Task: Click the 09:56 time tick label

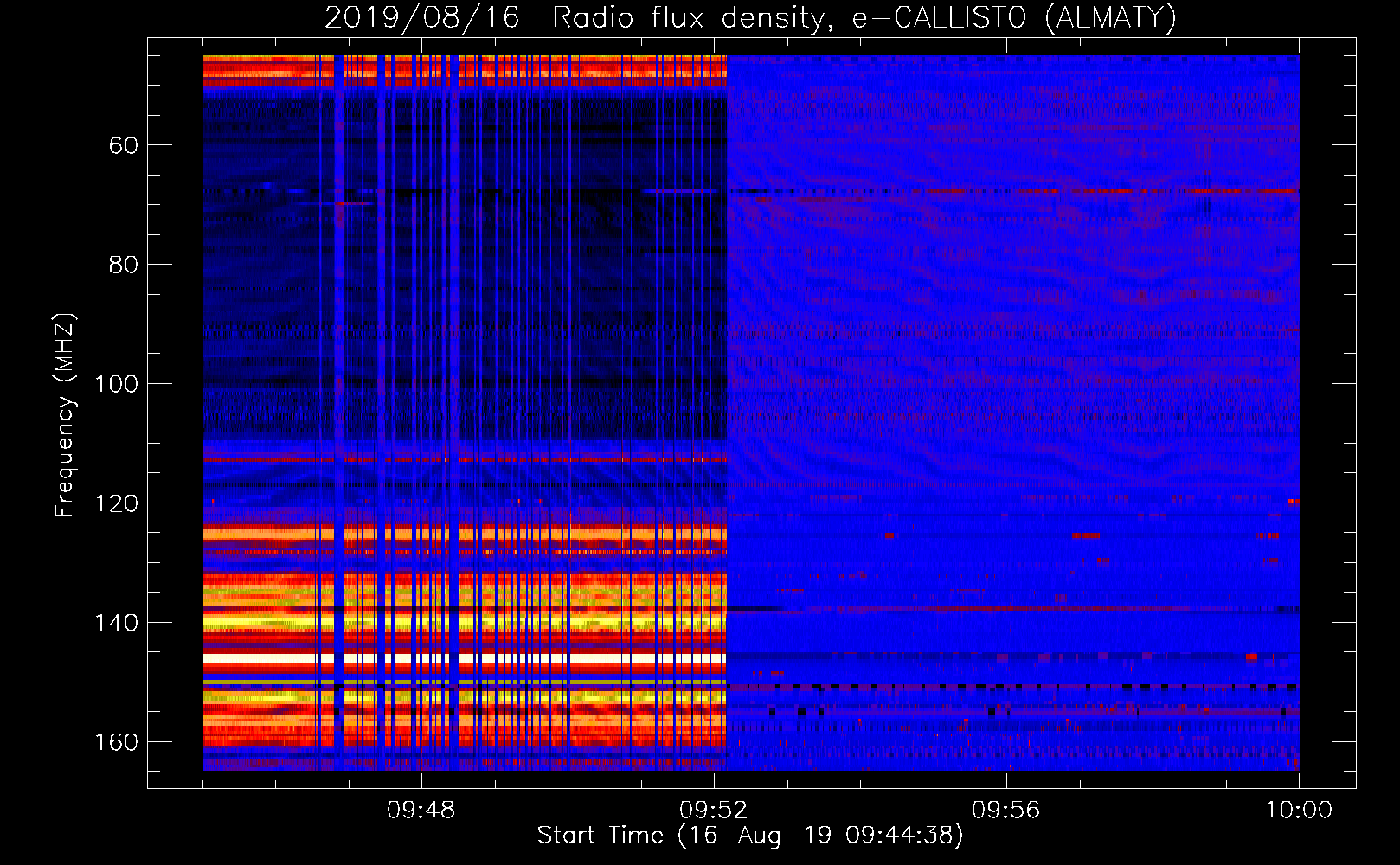Action: tap(1005, 811)
